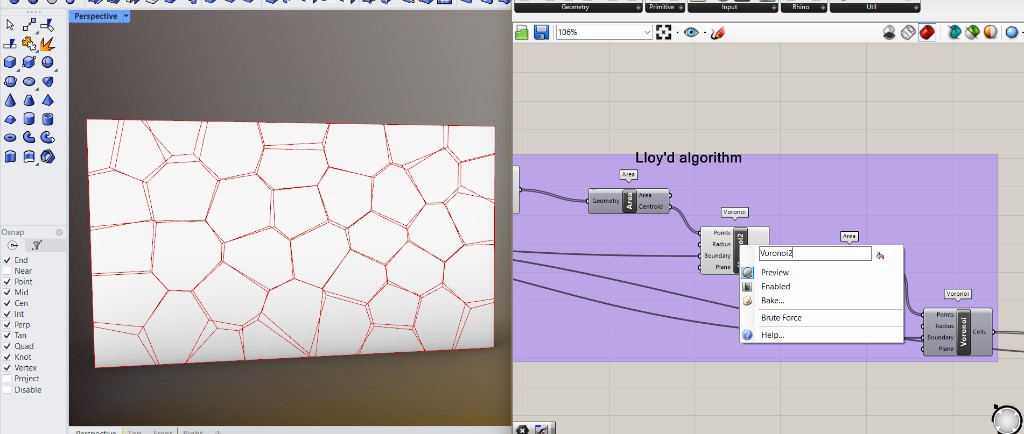
Task: Select the Pipe with round caps tool
Action: (x=47, y=138)
